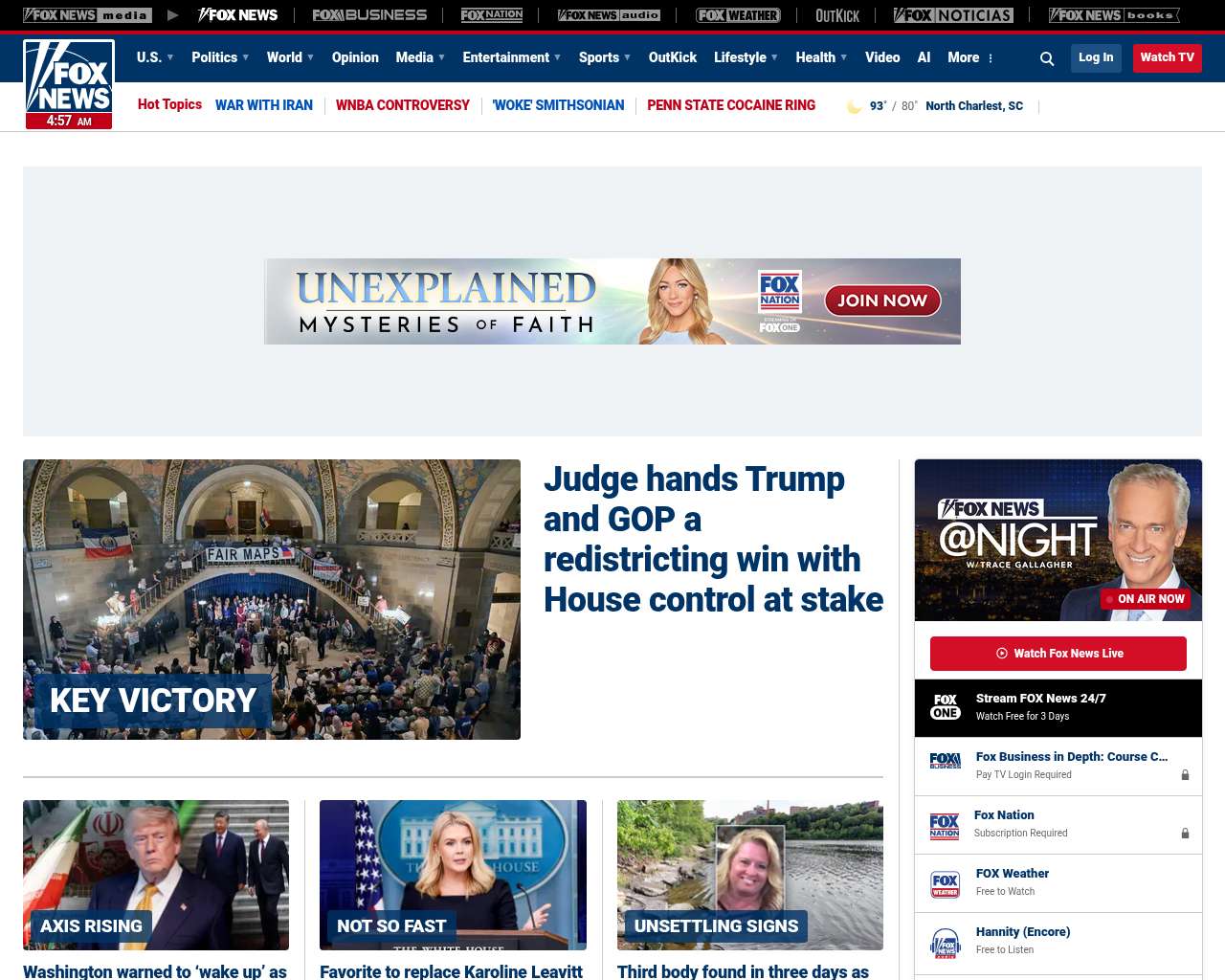Open Fox Nation logo in top bar
The width and height of the screenshot is (1225, 980).
tap(492, 15)
